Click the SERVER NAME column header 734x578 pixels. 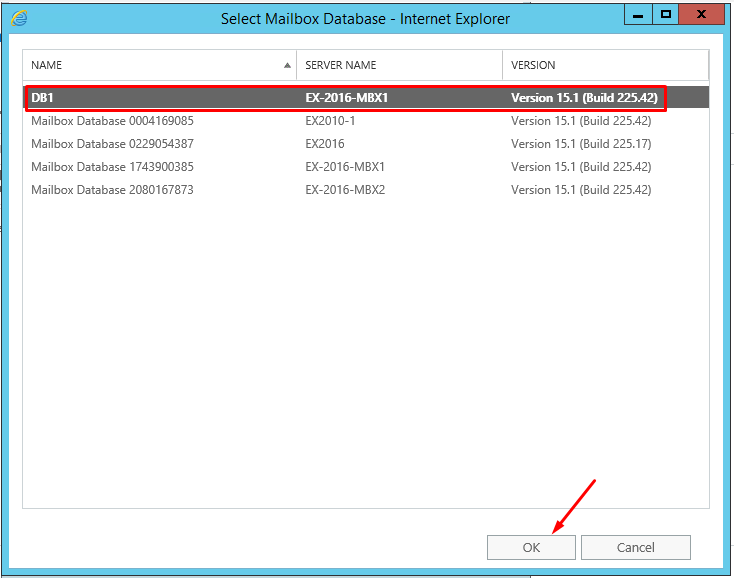point(399,65)
